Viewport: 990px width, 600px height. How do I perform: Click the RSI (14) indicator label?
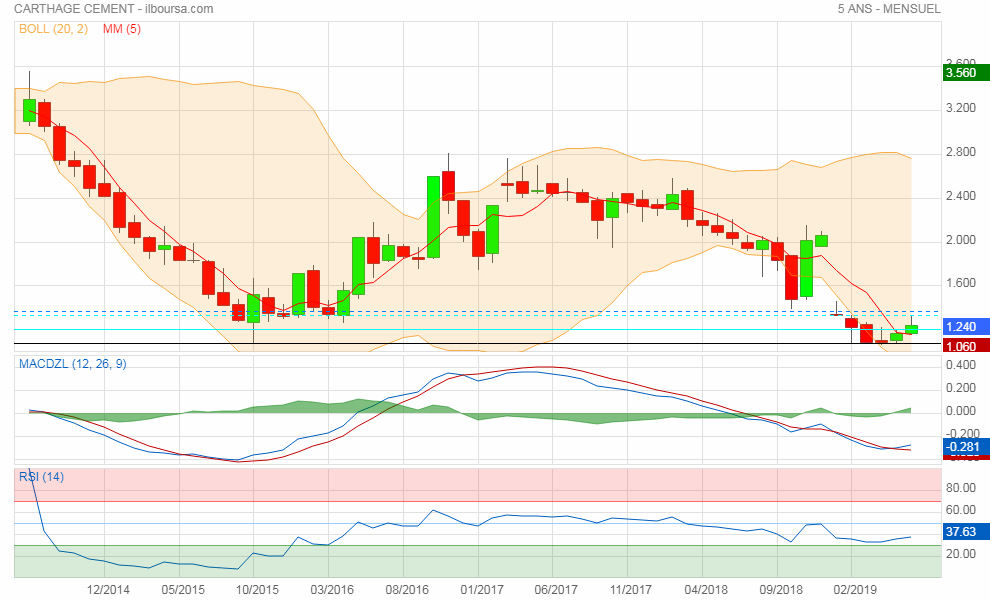(42, 477)
